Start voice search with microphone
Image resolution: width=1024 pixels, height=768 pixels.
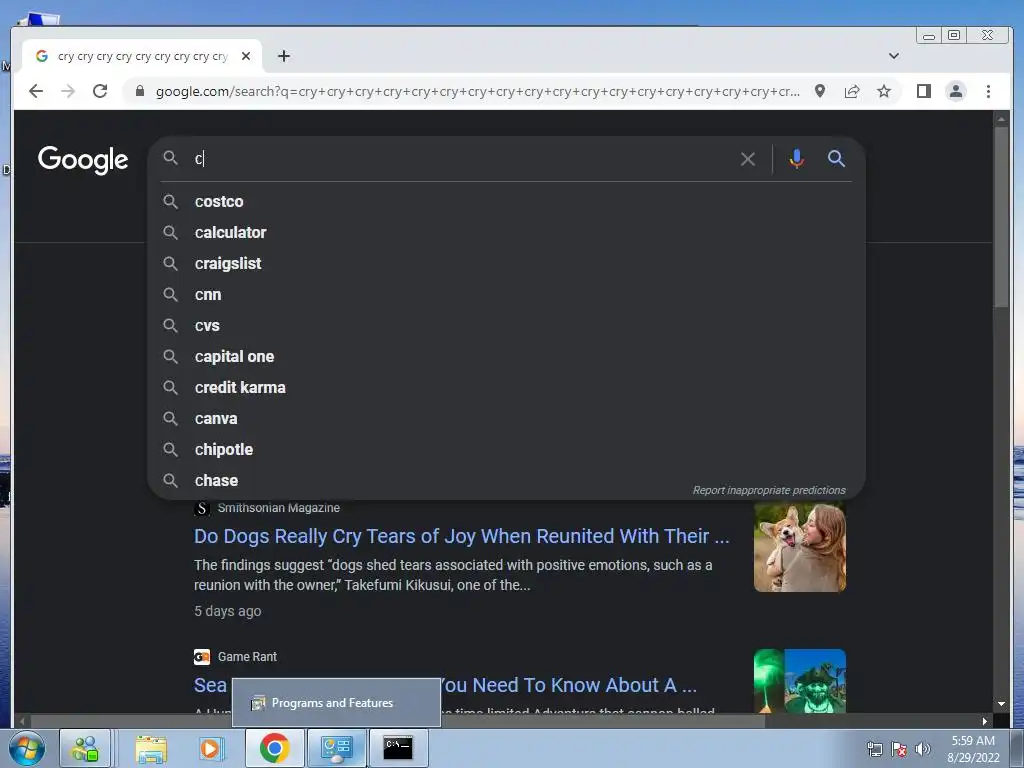click(x=796, y=159)
